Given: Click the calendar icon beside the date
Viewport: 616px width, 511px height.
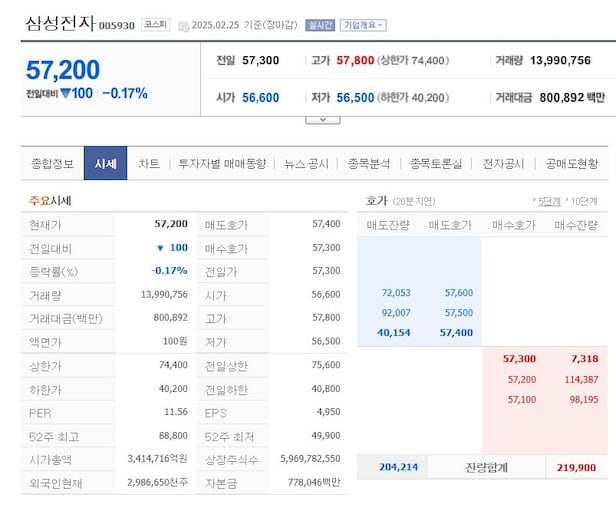Looking at the screenshot, I should tap(183, 25).
